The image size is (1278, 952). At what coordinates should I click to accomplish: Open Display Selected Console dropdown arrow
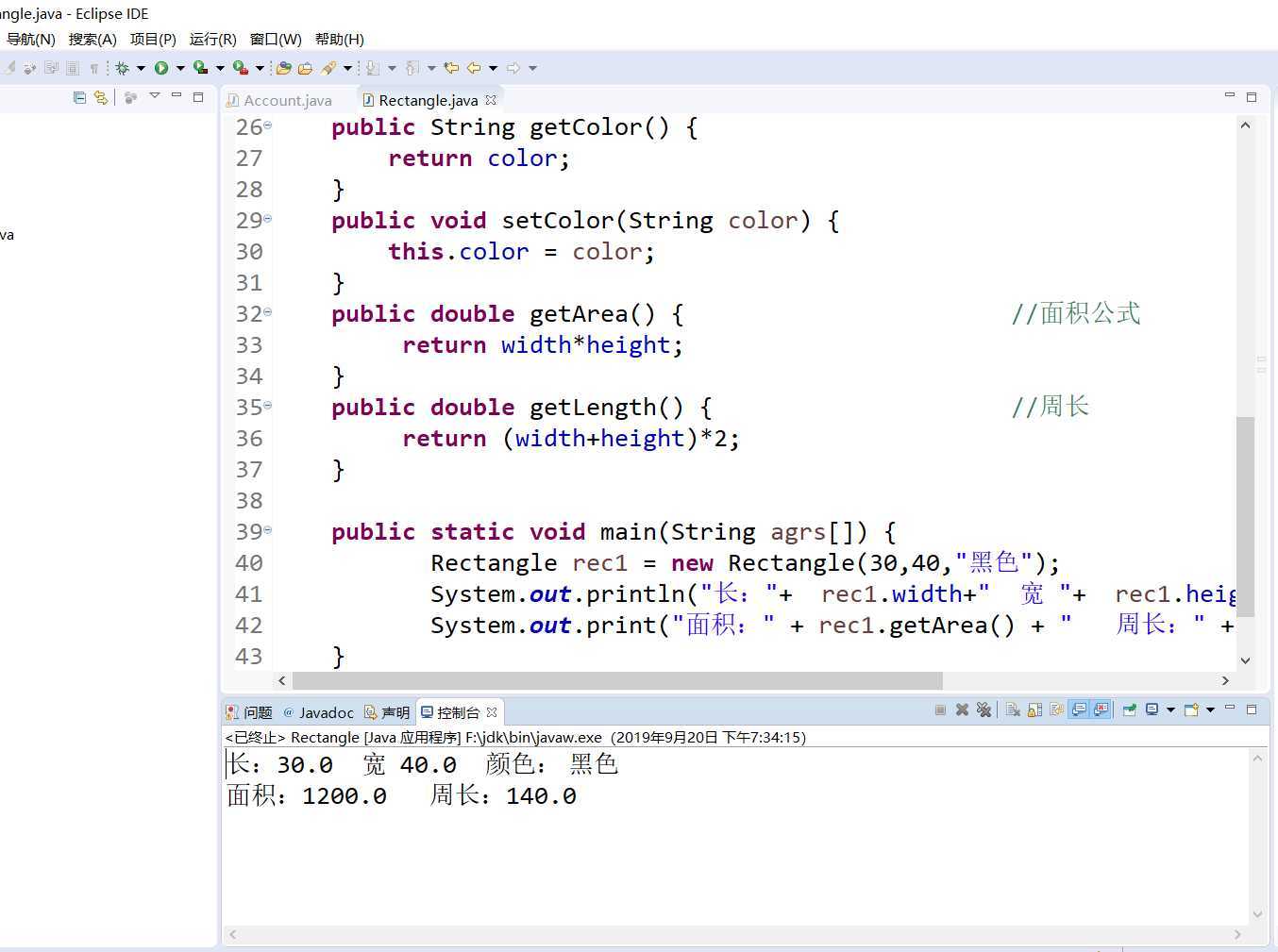pos(1170,710)
